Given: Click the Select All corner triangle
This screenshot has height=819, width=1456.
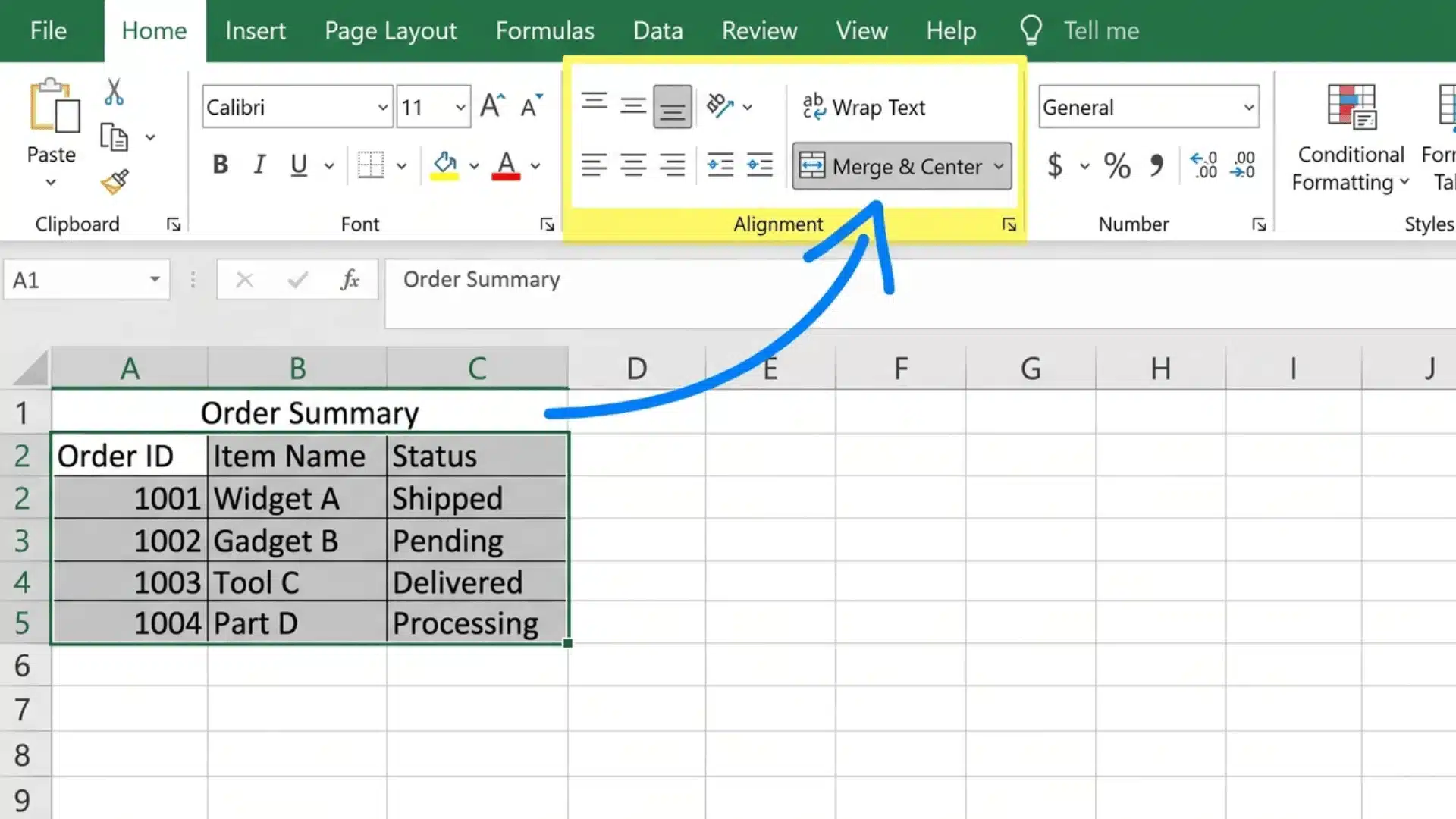Looking at the screenshot, I should [30, 368].
